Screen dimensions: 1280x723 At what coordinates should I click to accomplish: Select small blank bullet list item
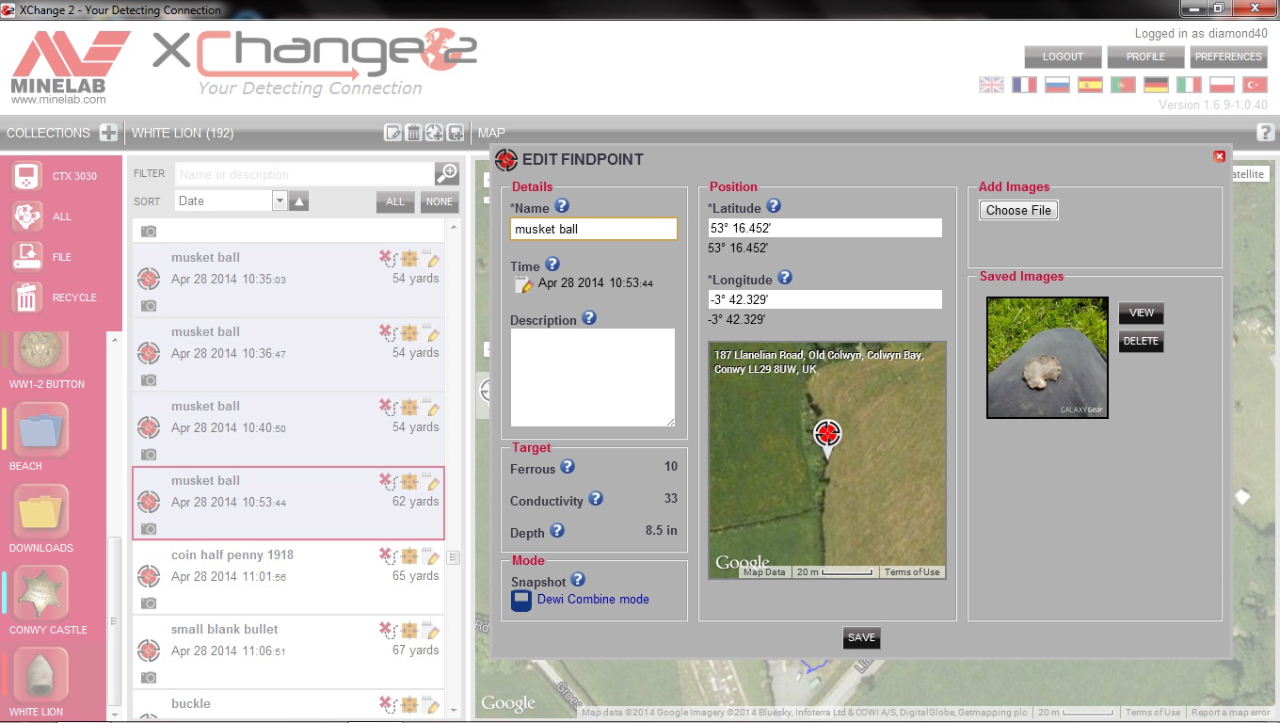point(288,651)
